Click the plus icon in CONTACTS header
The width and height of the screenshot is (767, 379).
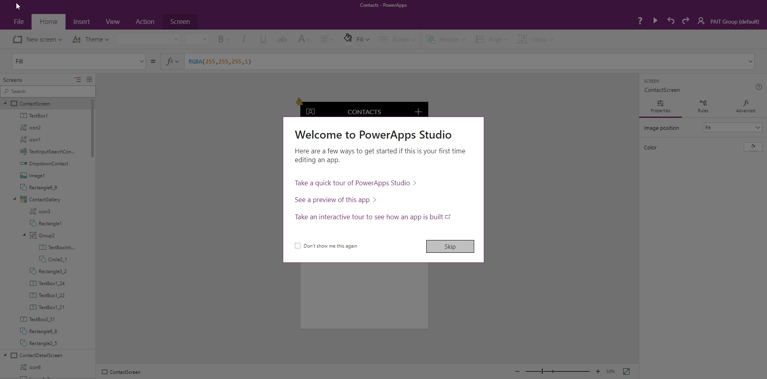tap(418, 112)
